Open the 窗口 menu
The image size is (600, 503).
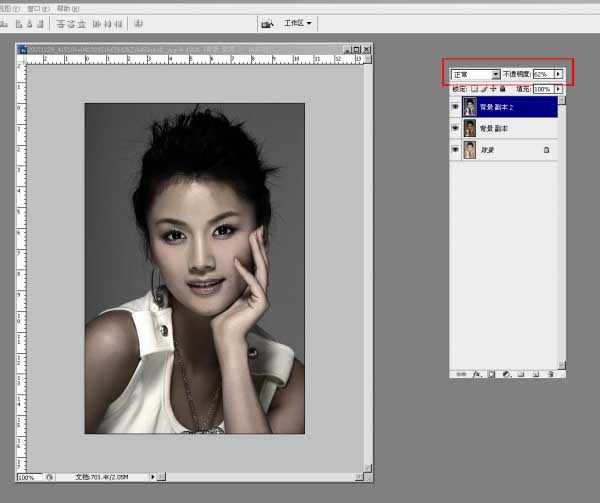[x=39, y=8]
